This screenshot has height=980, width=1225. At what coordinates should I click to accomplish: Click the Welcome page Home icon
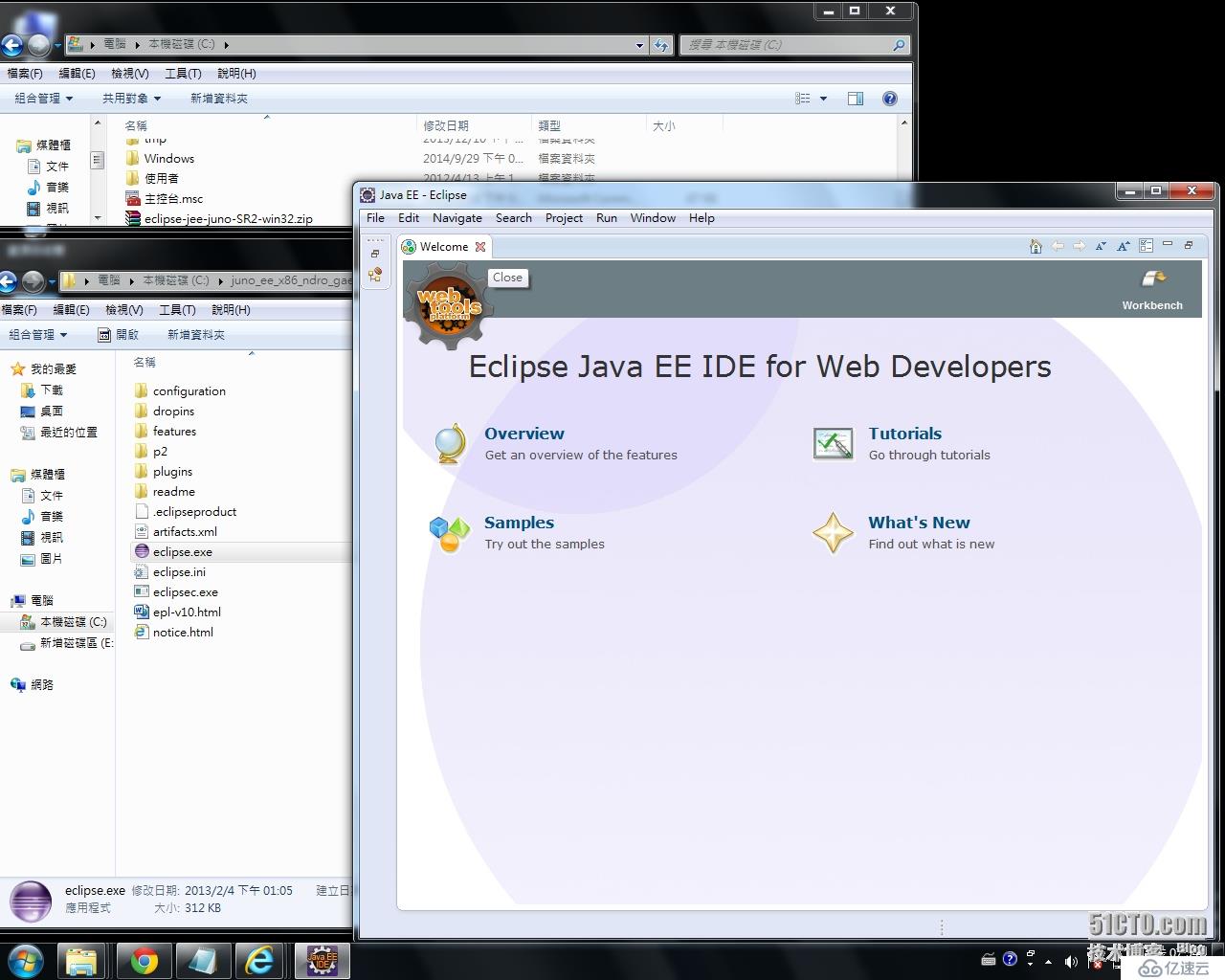click(x=1036, y=247)
